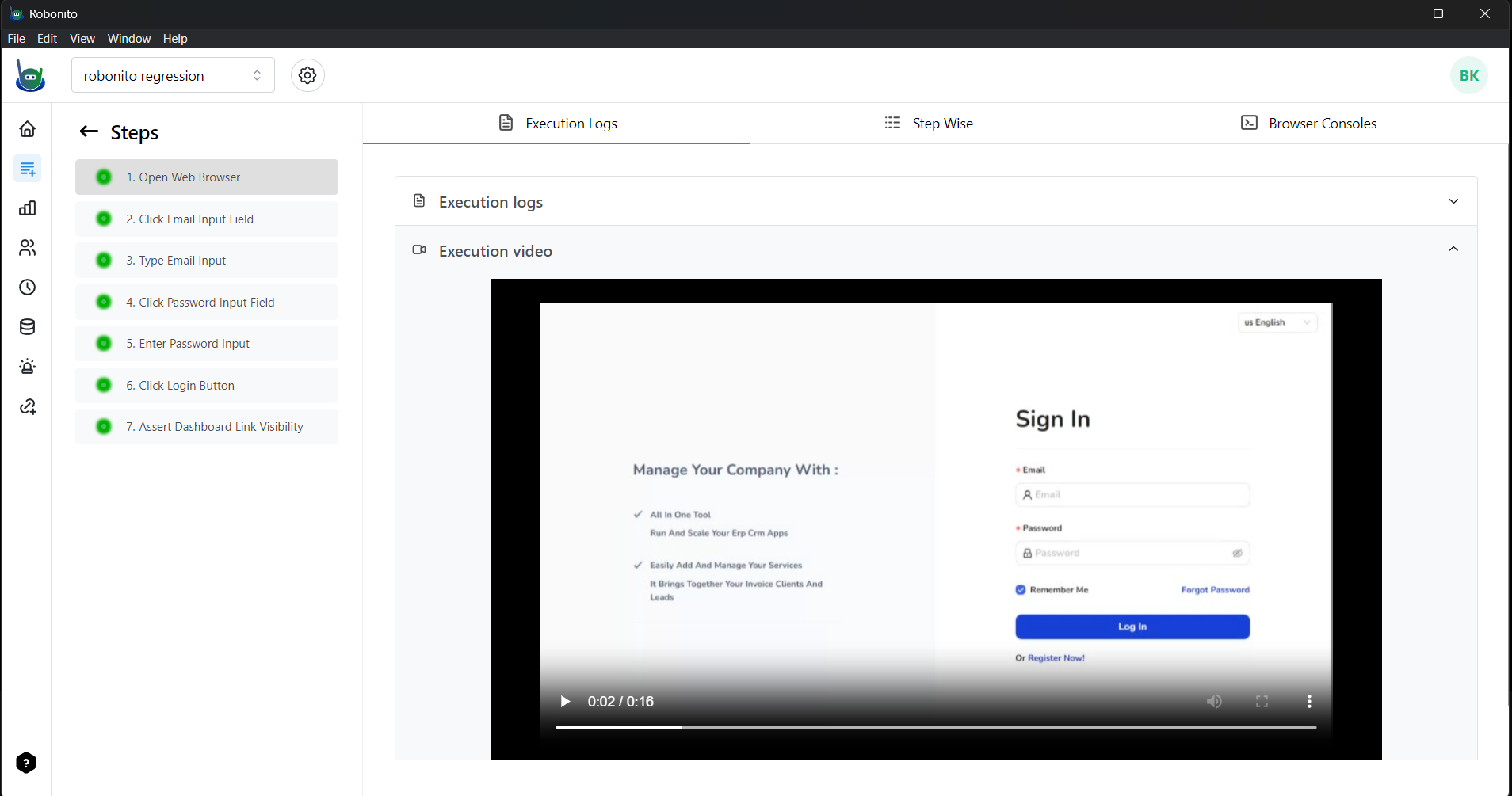Seek within the video progress bar

pyautogui.click(x=936, y=727)
